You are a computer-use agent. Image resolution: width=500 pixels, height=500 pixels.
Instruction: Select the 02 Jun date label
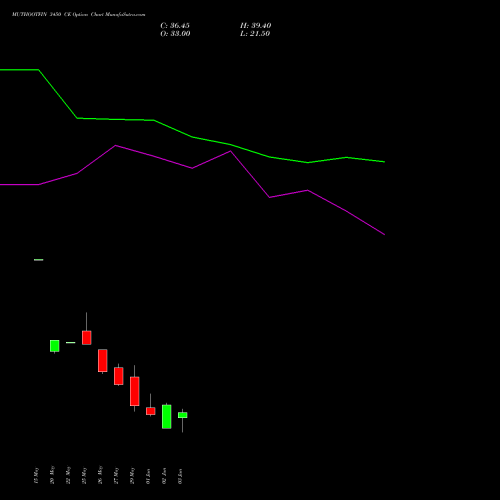pyautogui.click(x=164, y=476)
